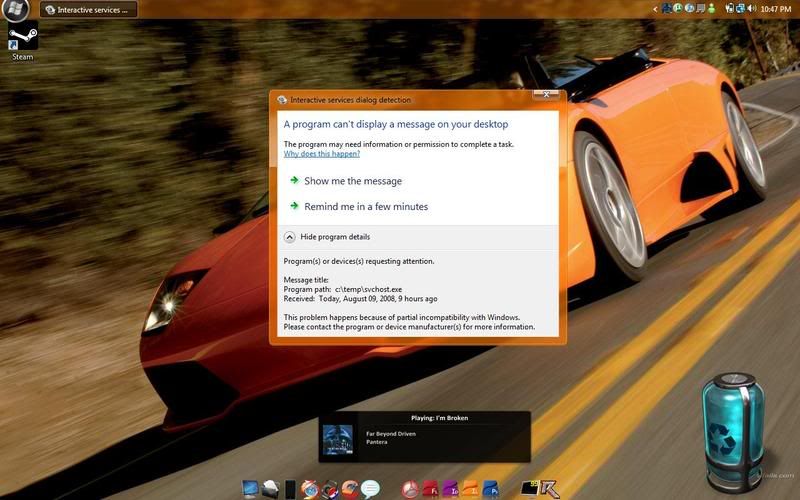This screenshot has height=500, width=800.
Task: Expand hidden system tray icons arrow
Action: click(655, 8)
